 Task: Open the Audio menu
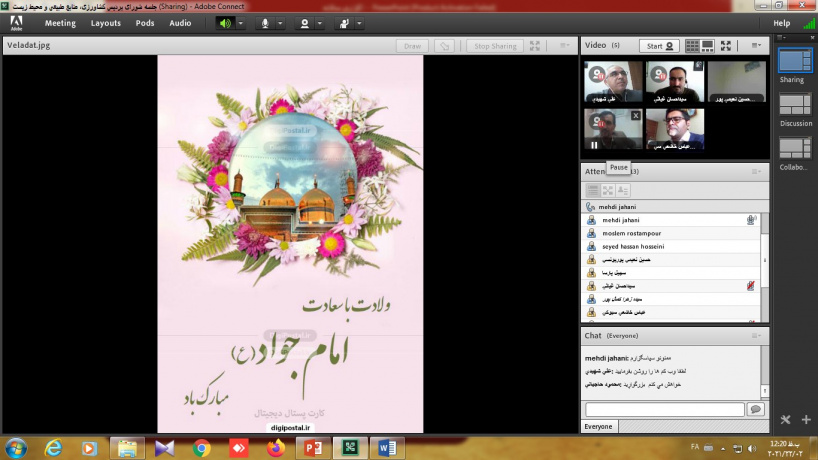coord(180,23)
